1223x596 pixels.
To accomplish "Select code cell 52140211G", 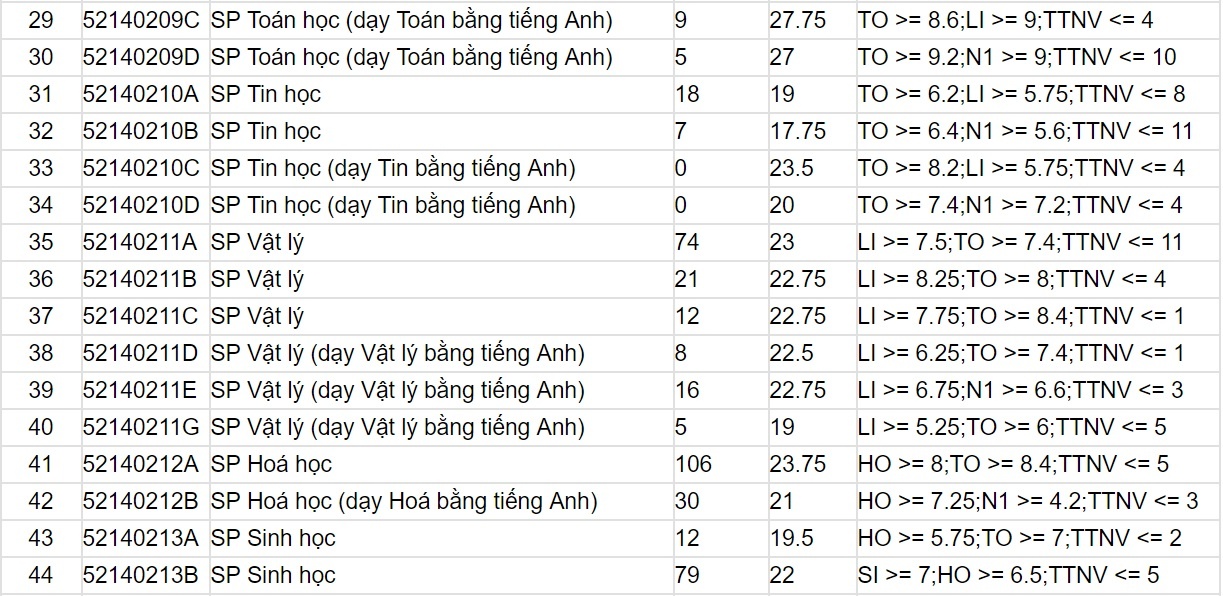I will pos(141,427).
